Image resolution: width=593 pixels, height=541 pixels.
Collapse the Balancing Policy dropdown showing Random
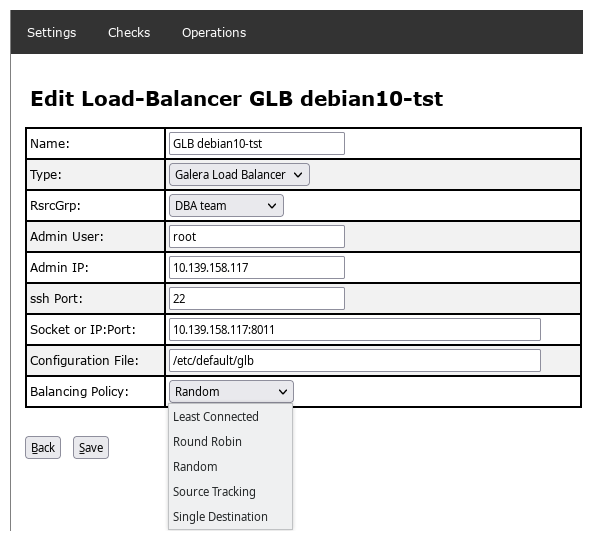click(231, 392)
